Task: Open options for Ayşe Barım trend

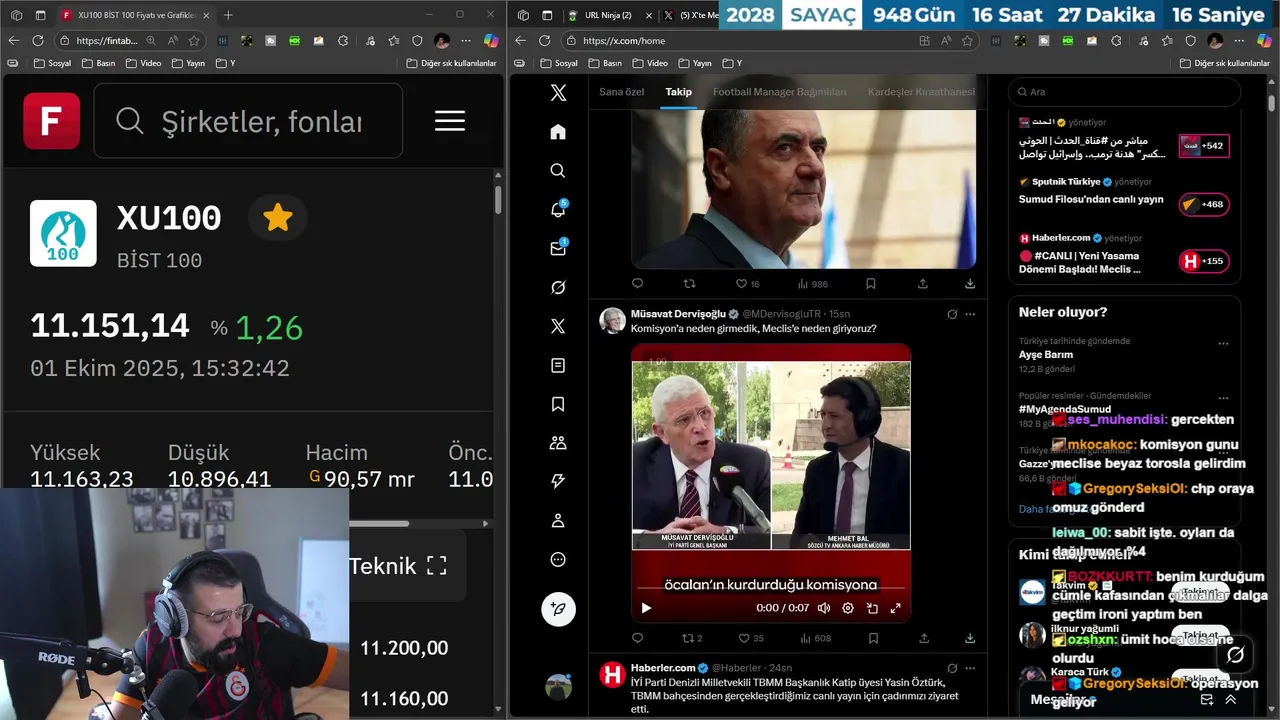Action: pyautogui.click(x=1223, y=343)
